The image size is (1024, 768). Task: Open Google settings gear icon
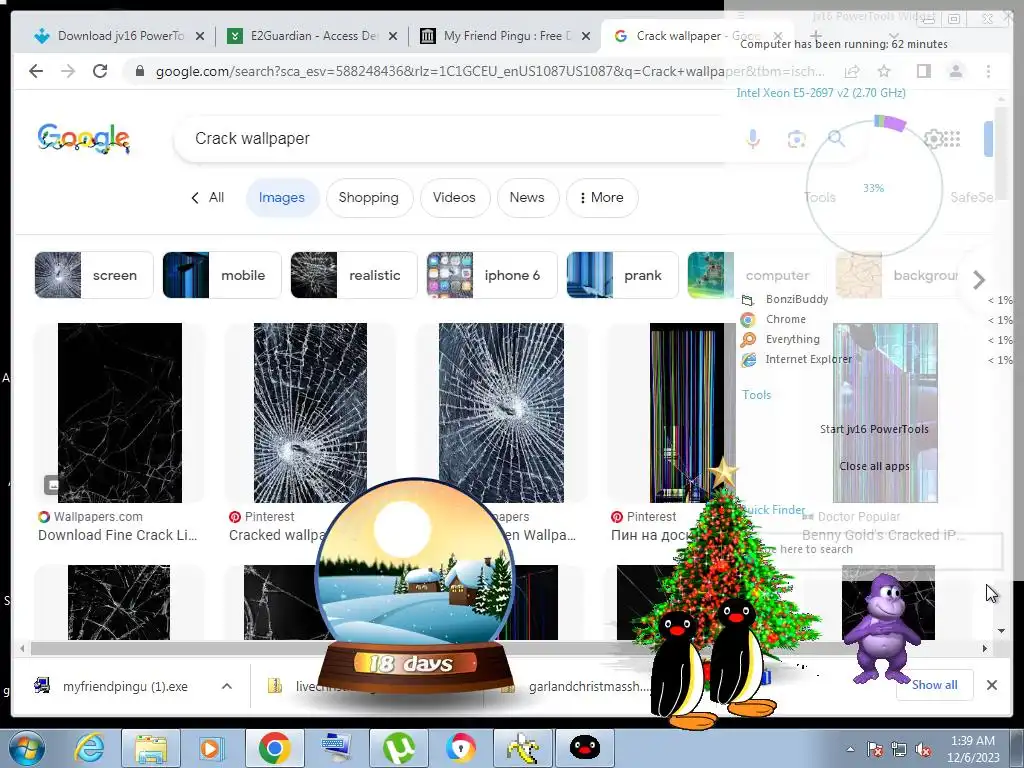point(933,138)
